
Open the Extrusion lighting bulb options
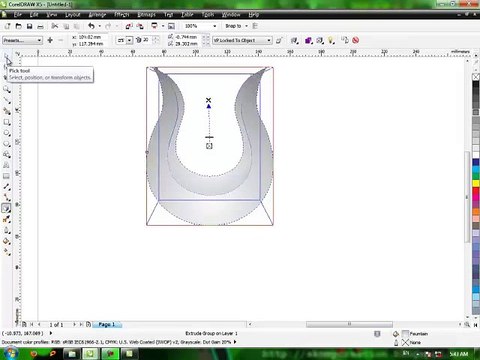(x=331, y=40)
